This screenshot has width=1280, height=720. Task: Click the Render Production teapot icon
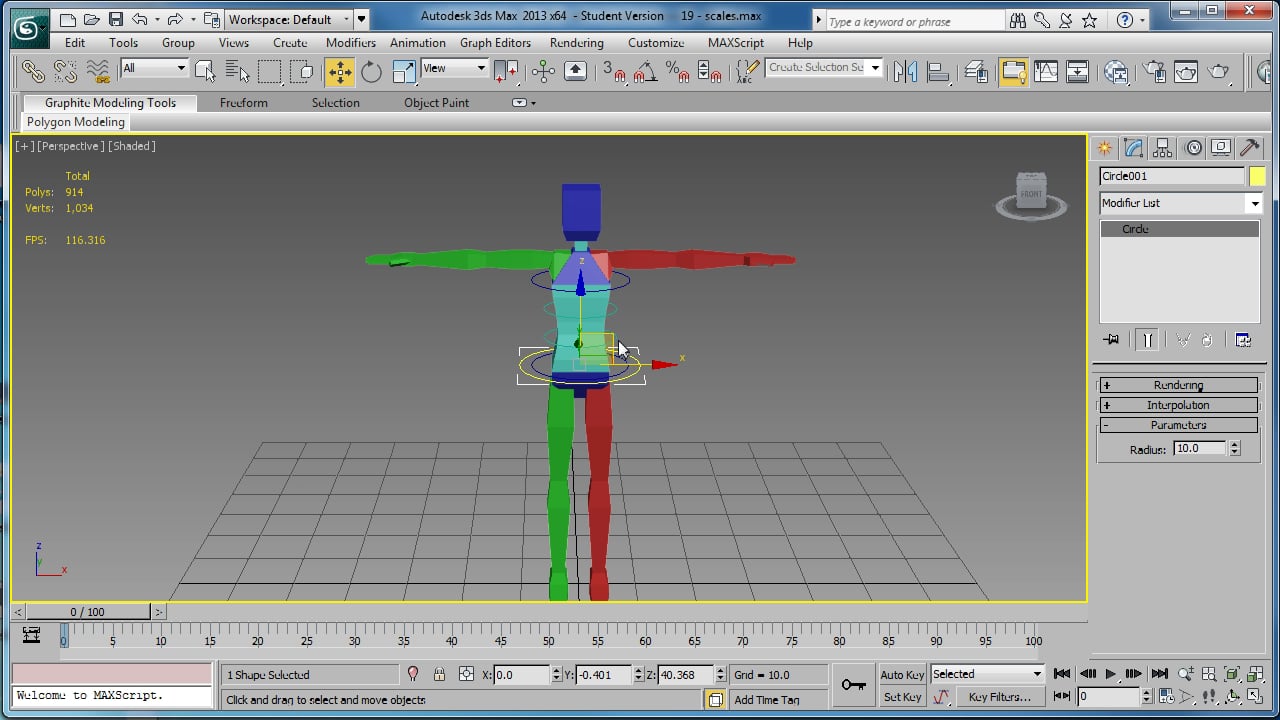pos(1219,71)
